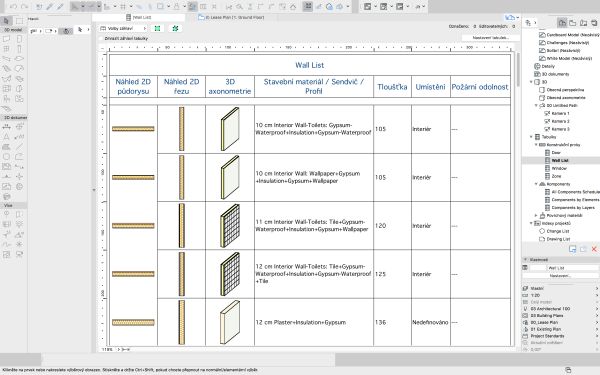Click the 'Požární odolnost' column header
Image resolution: width=600 pixels, height=375 pixels.
pos(480,87)
